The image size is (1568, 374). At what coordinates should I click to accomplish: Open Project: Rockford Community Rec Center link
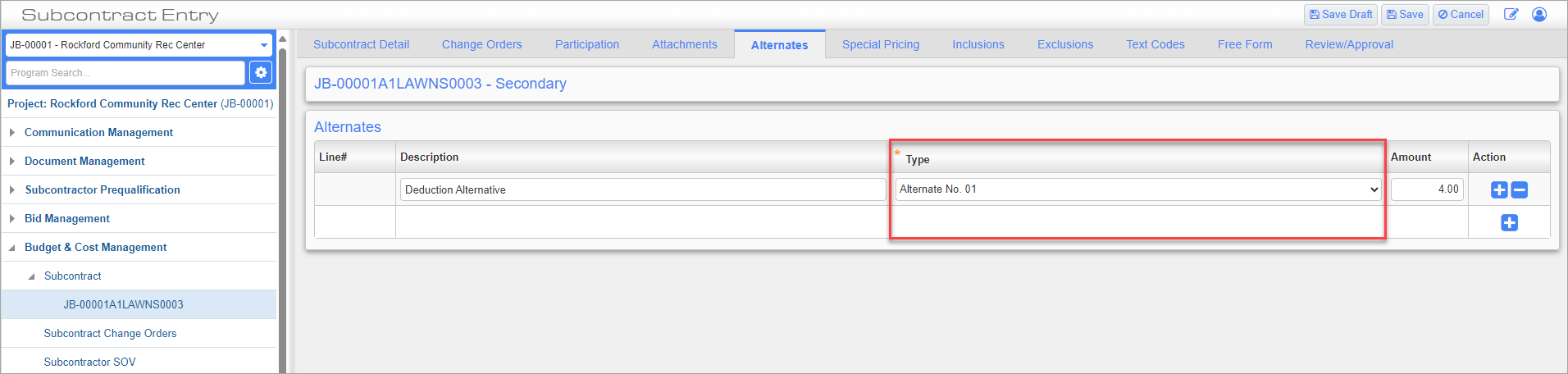(x=140, y=103)
